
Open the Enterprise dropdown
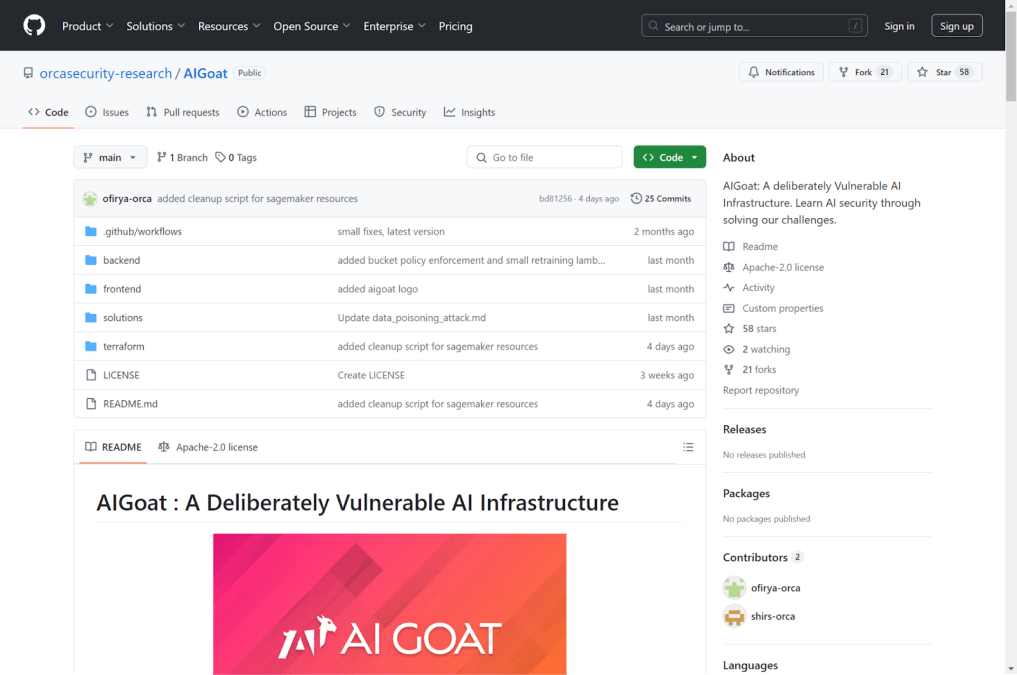click(394, 26)
